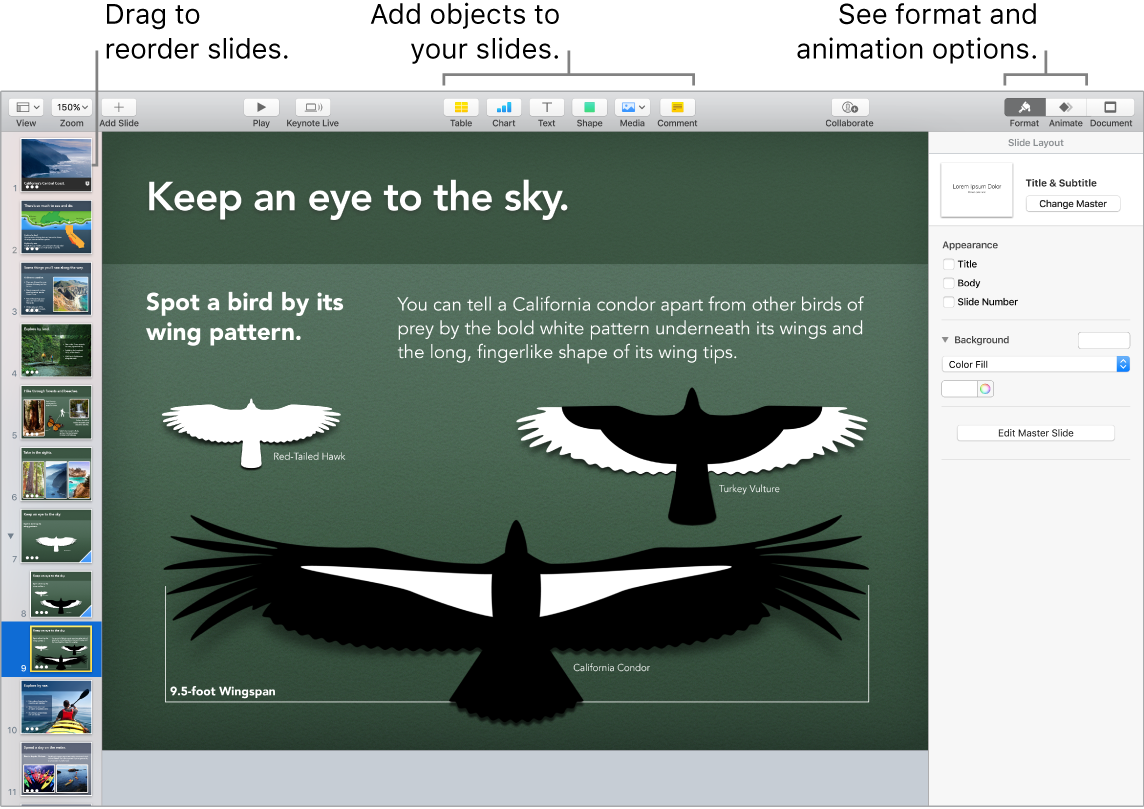The height and width of the screenshot is (809, 1144).
Task: Click Edit Master Slide
Action: 1035,432
